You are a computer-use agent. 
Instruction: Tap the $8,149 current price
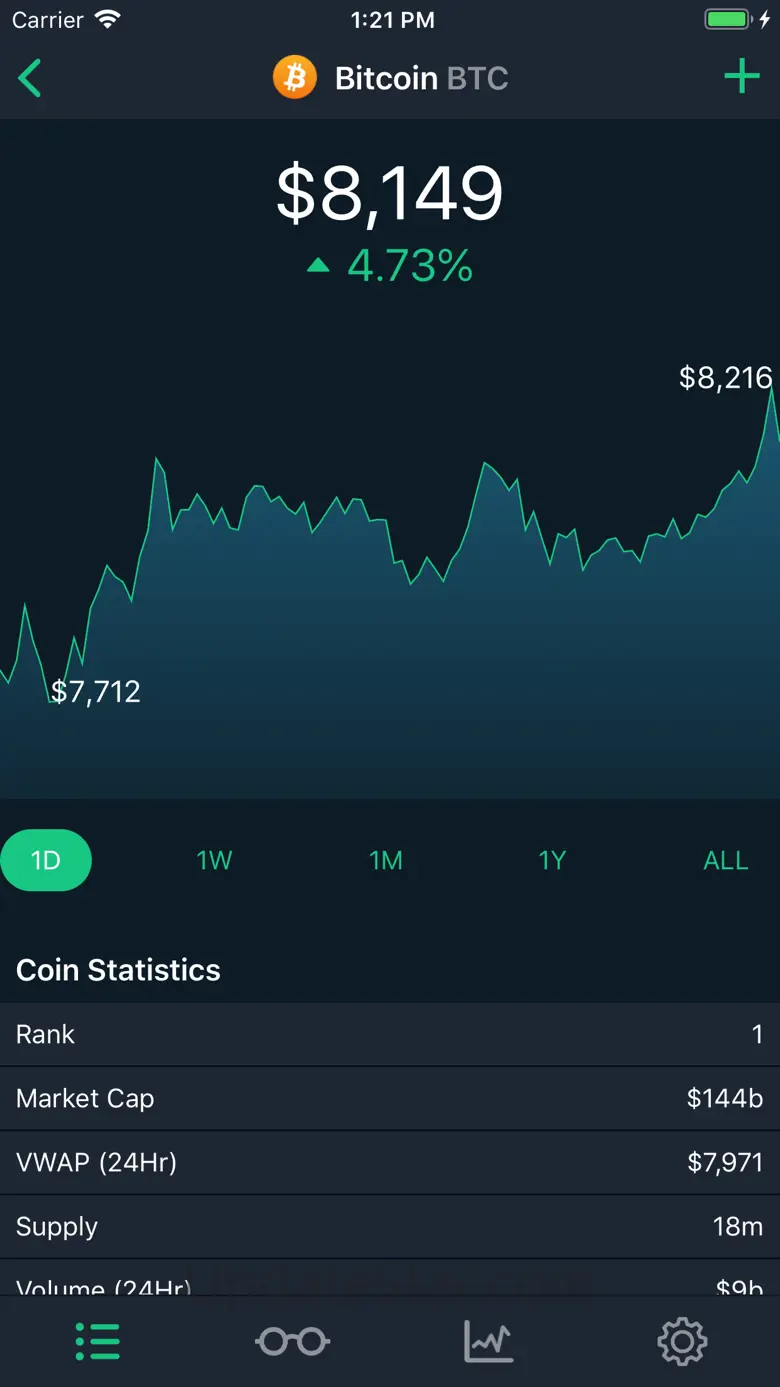coord(390,194)
